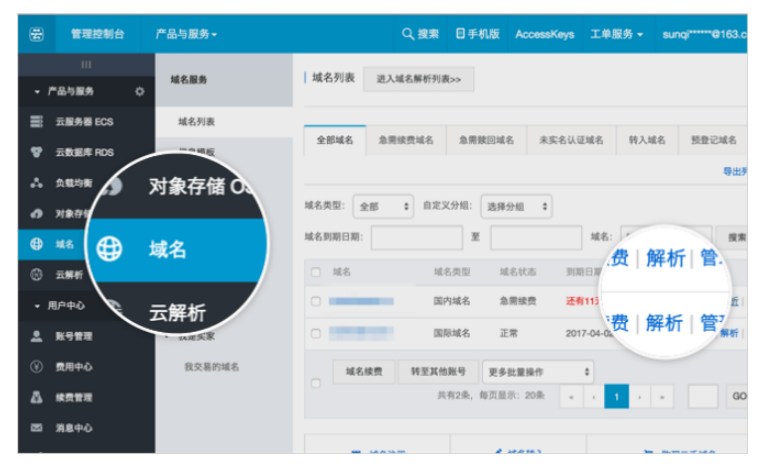Click the domain expiry end date field
The width and height of the screenshot is (759, 464).
pos(536,238)
